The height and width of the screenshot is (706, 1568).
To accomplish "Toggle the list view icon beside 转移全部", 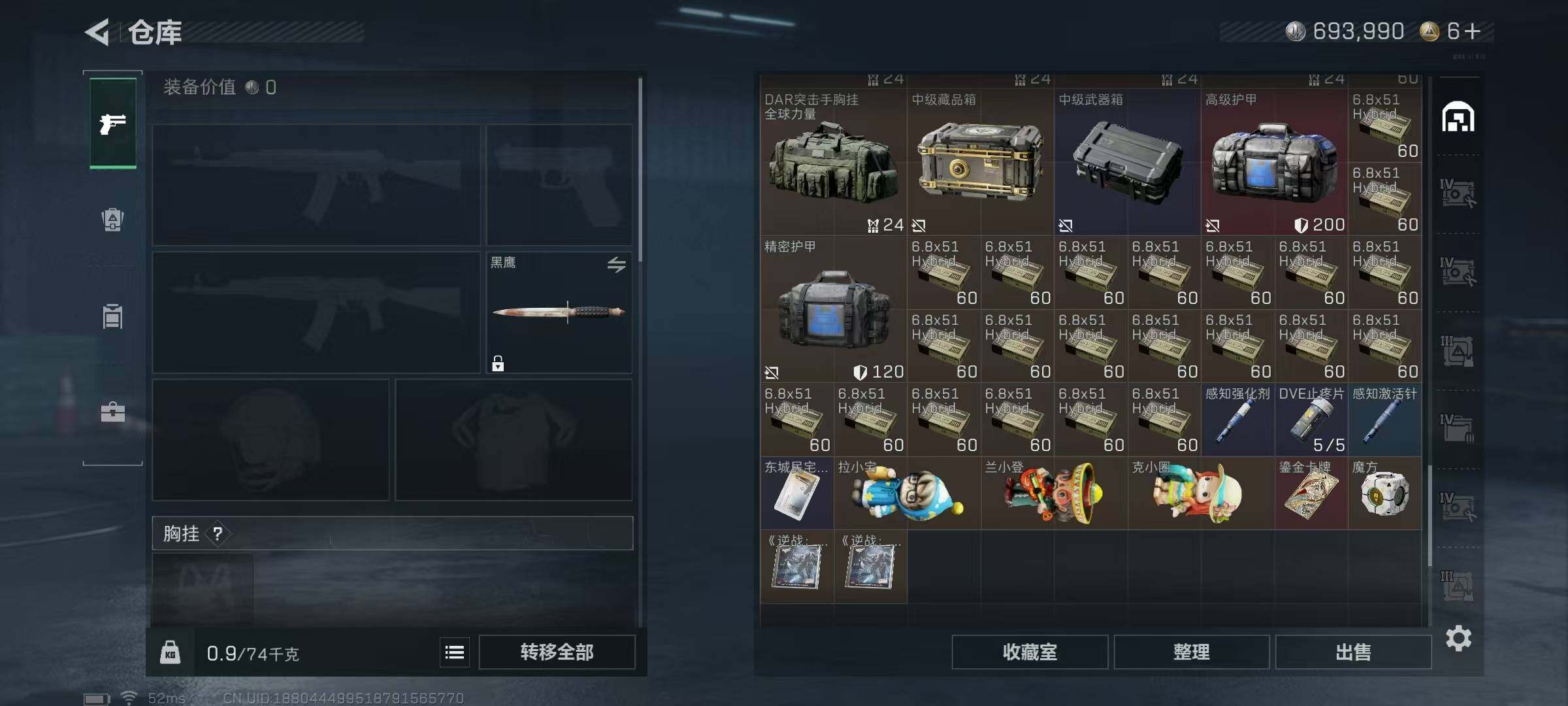I will (x=455, y=652).
